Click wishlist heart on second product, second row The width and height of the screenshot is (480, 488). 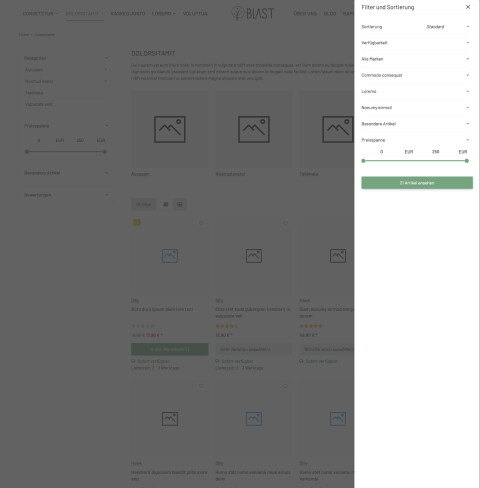coord(285,386)
